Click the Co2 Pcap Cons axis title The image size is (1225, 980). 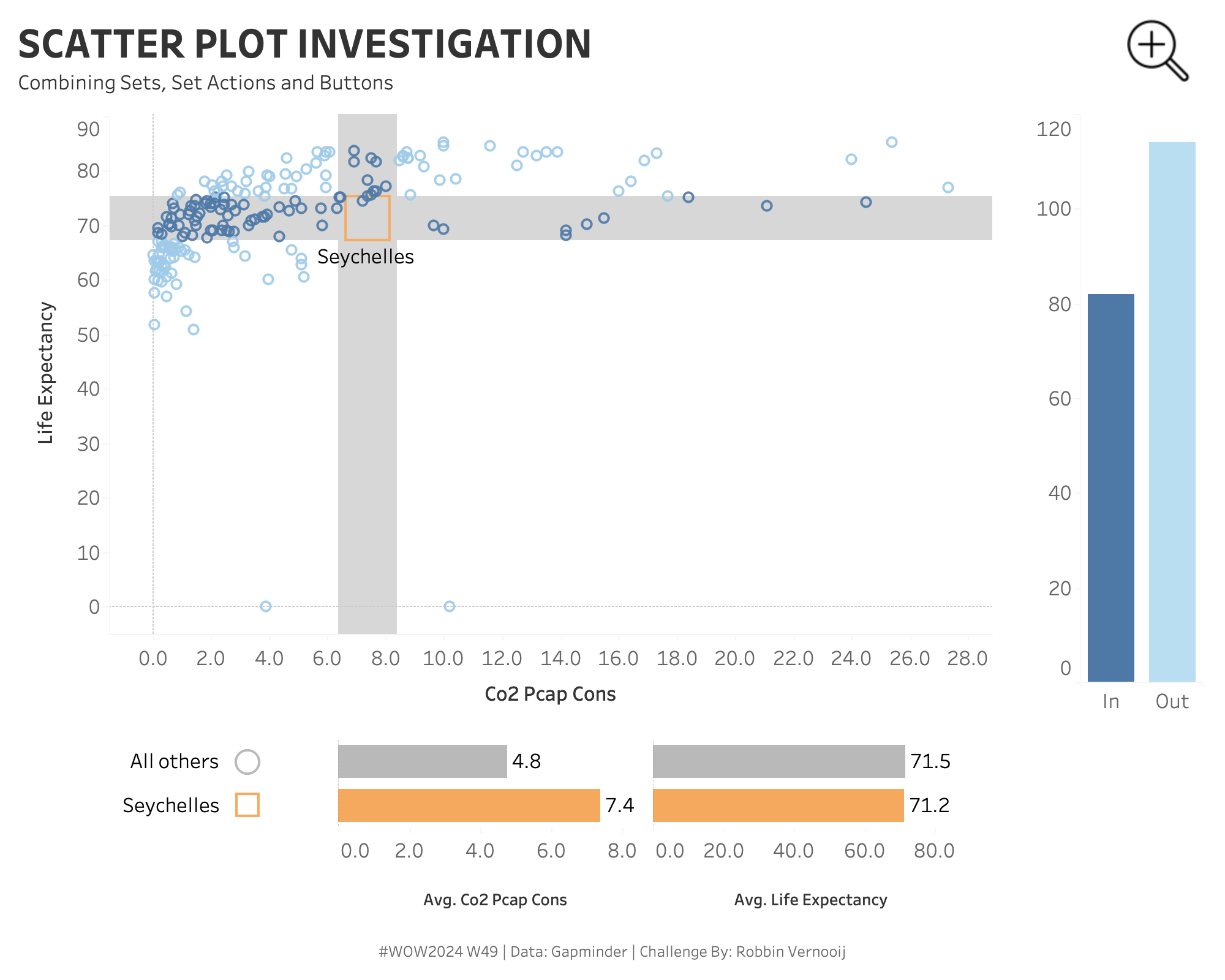click(x=550, y=694)
